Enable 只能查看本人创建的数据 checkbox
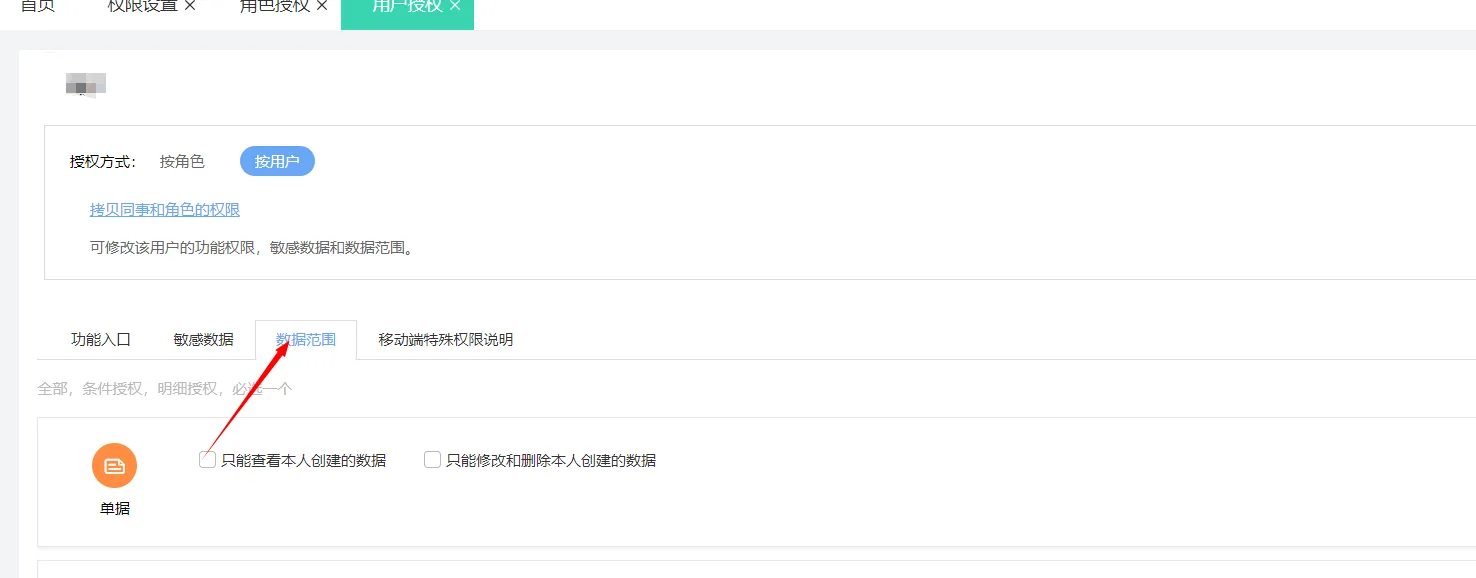 208,460
